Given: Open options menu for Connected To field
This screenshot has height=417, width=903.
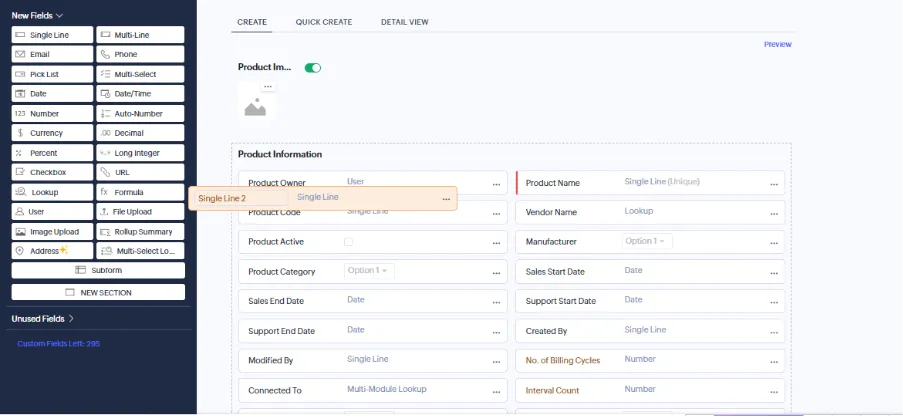Looking at the screenshot, I should coord(496,392).
